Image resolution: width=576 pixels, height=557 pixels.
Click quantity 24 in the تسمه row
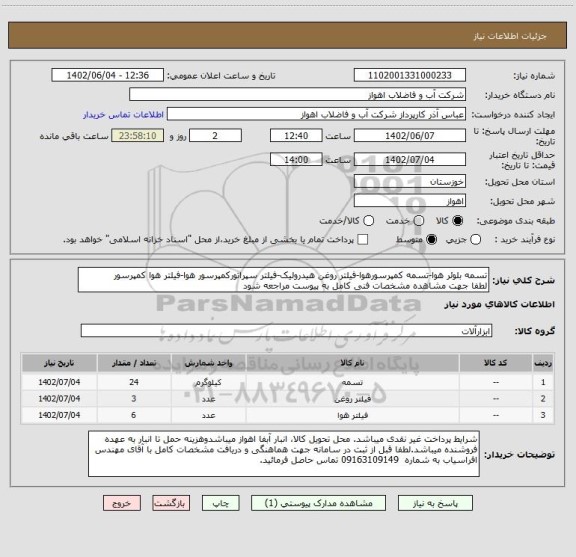pyautogui.click(x=134, y=382)
